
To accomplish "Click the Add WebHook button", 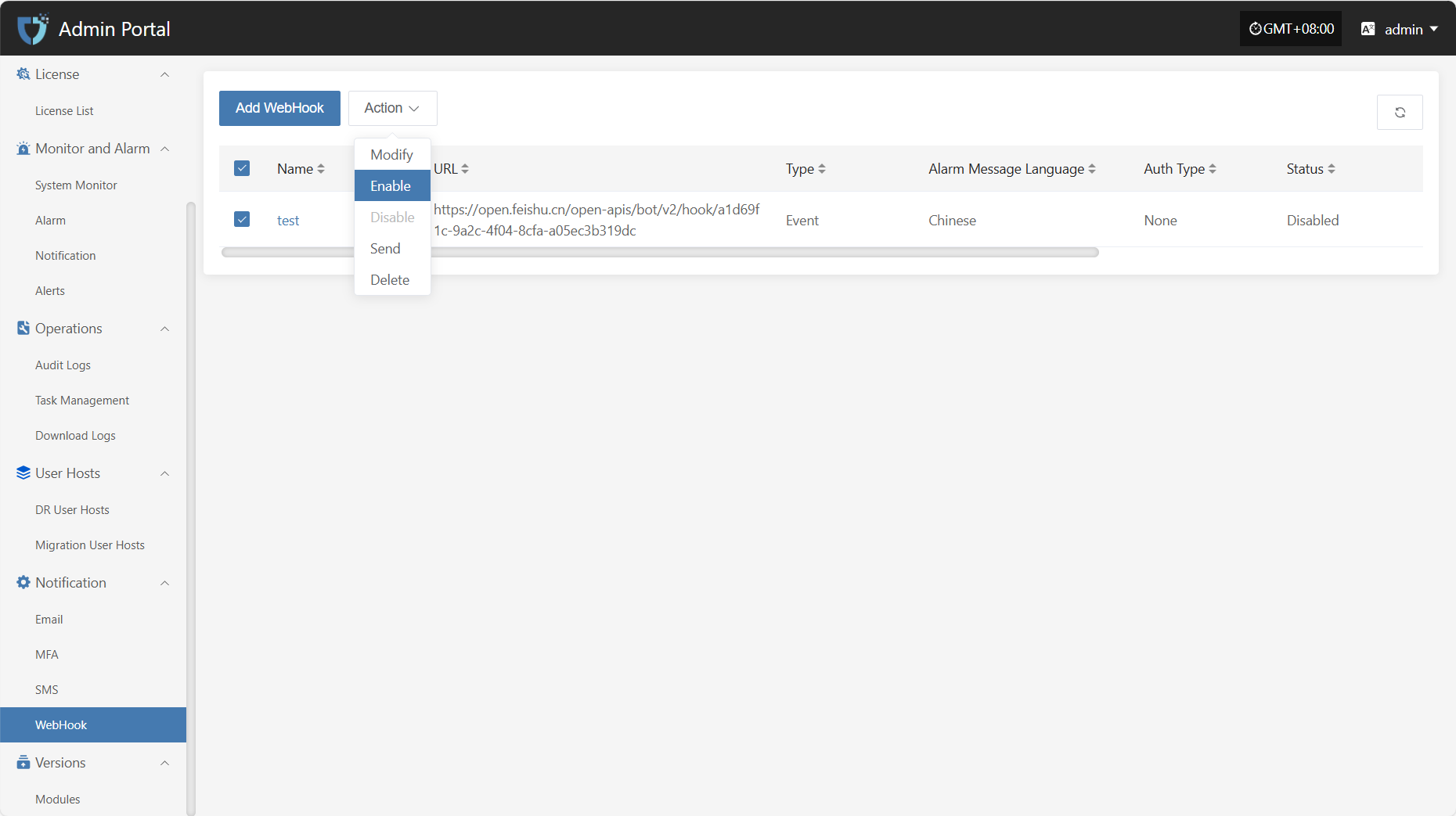I will tap(279, 108).
